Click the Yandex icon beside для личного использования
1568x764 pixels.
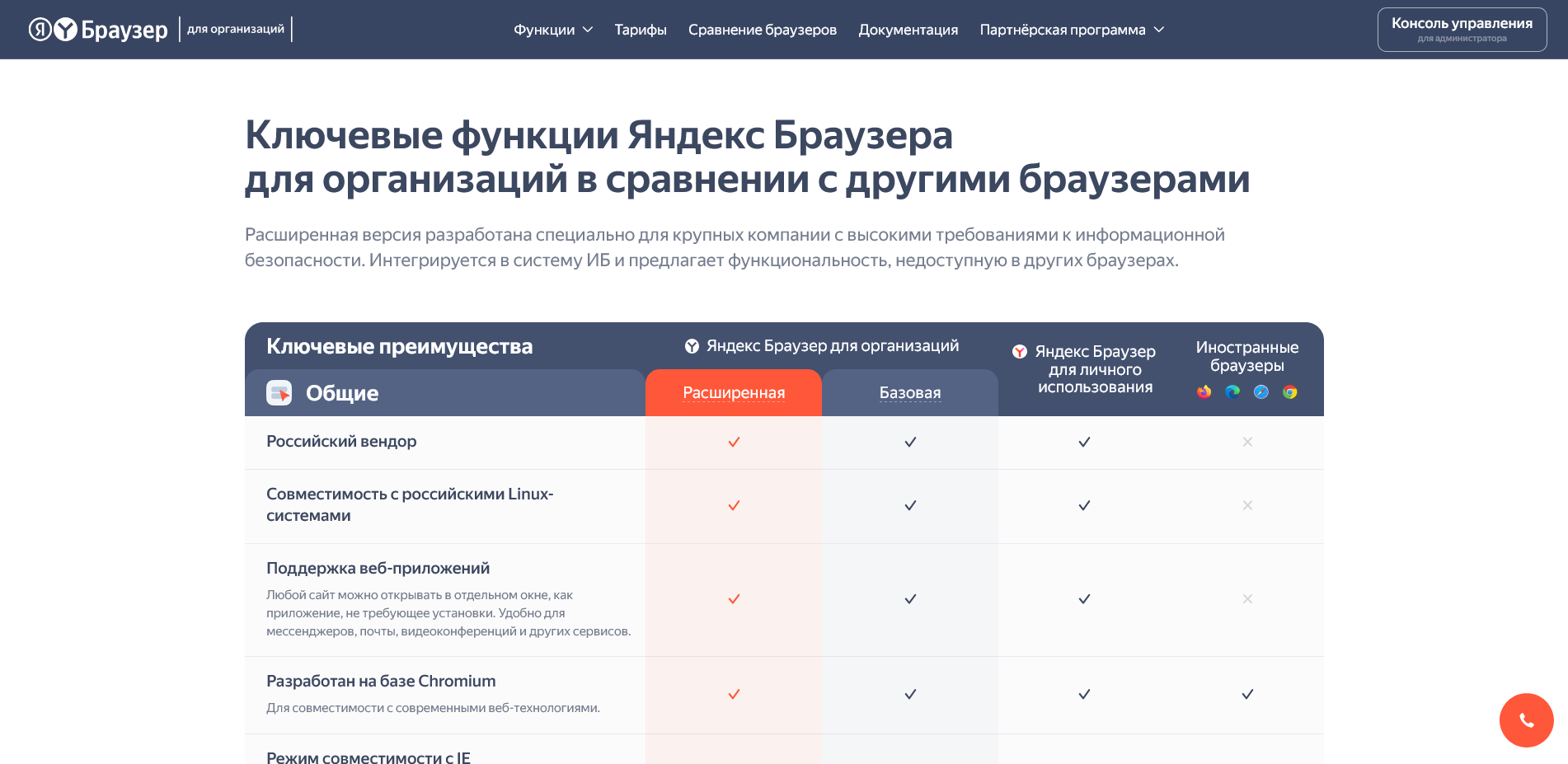point(1021,352)
